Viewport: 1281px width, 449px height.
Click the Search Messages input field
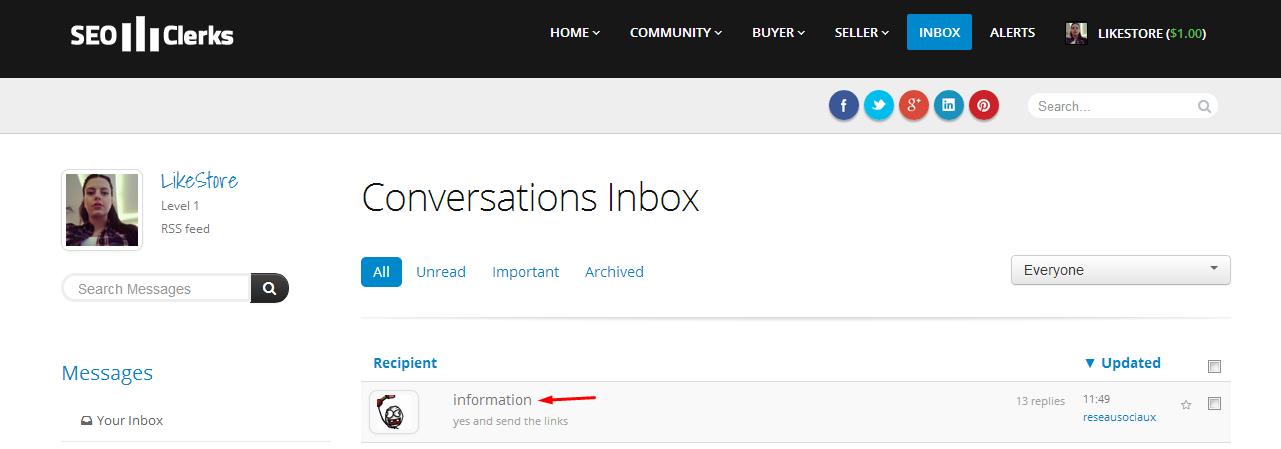[156, 288]
